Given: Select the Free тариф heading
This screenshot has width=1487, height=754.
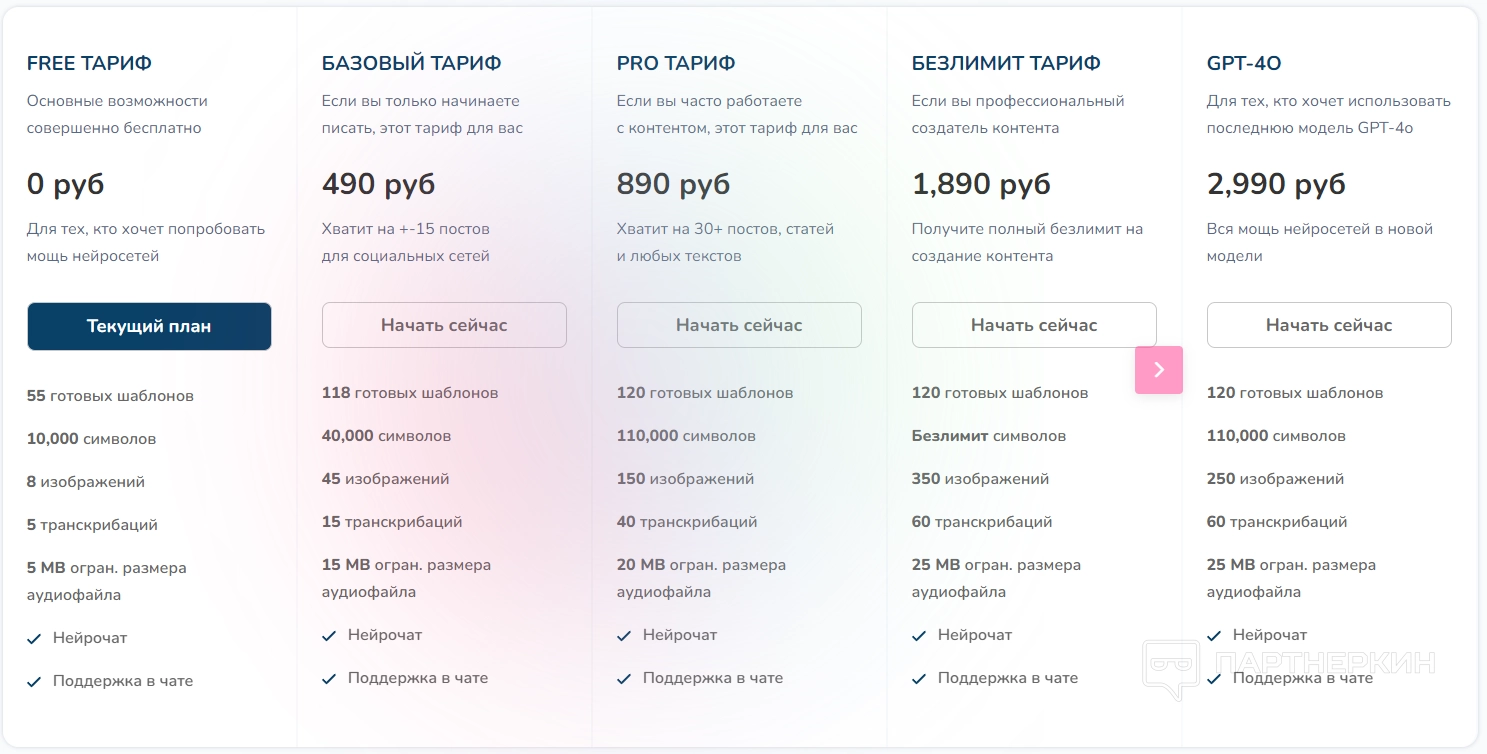Looking at the screenshot, I should [x=89, y=63].
